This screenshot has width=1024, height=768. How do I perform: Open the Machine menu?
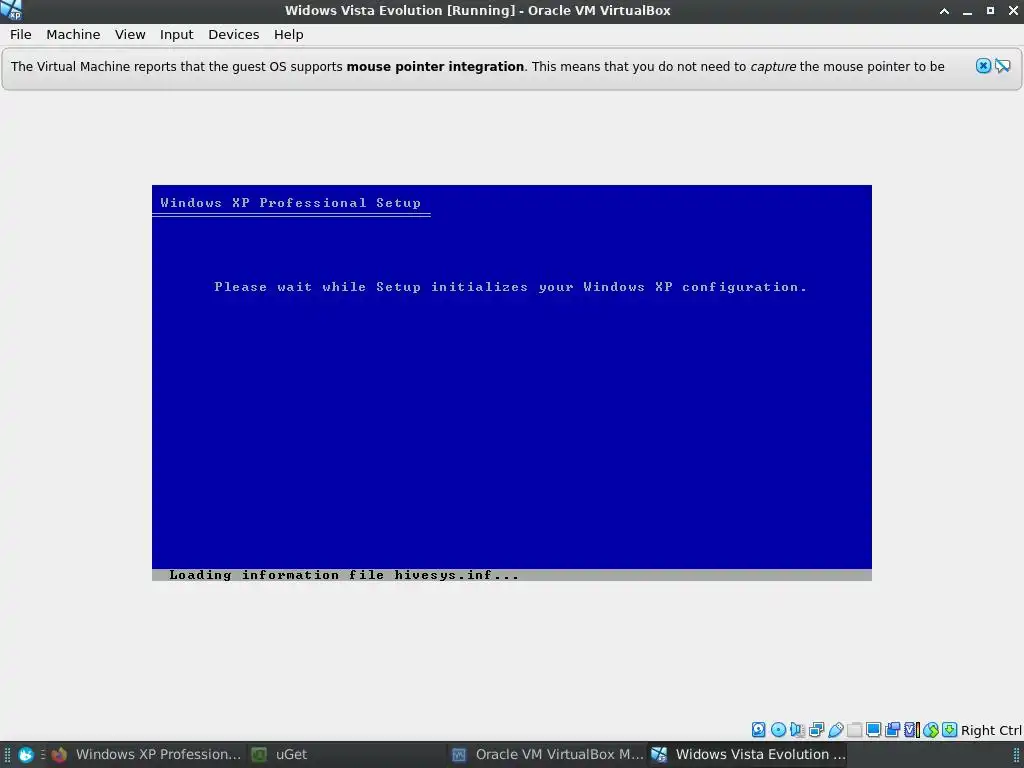tap(73, 35)
